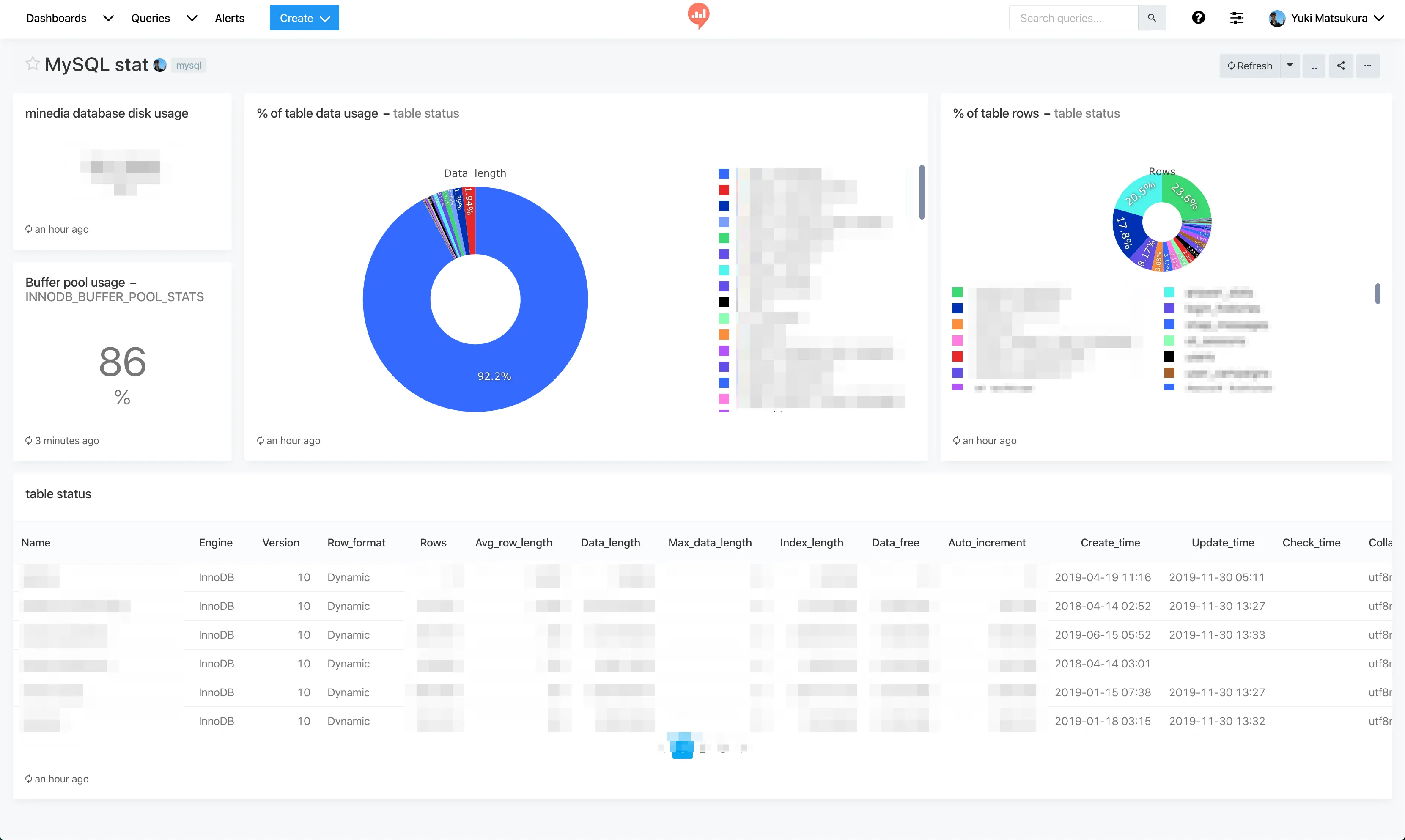Click the Redash logo icon
This screenshot has width=1405, height=840.
(x=698, y=15)
